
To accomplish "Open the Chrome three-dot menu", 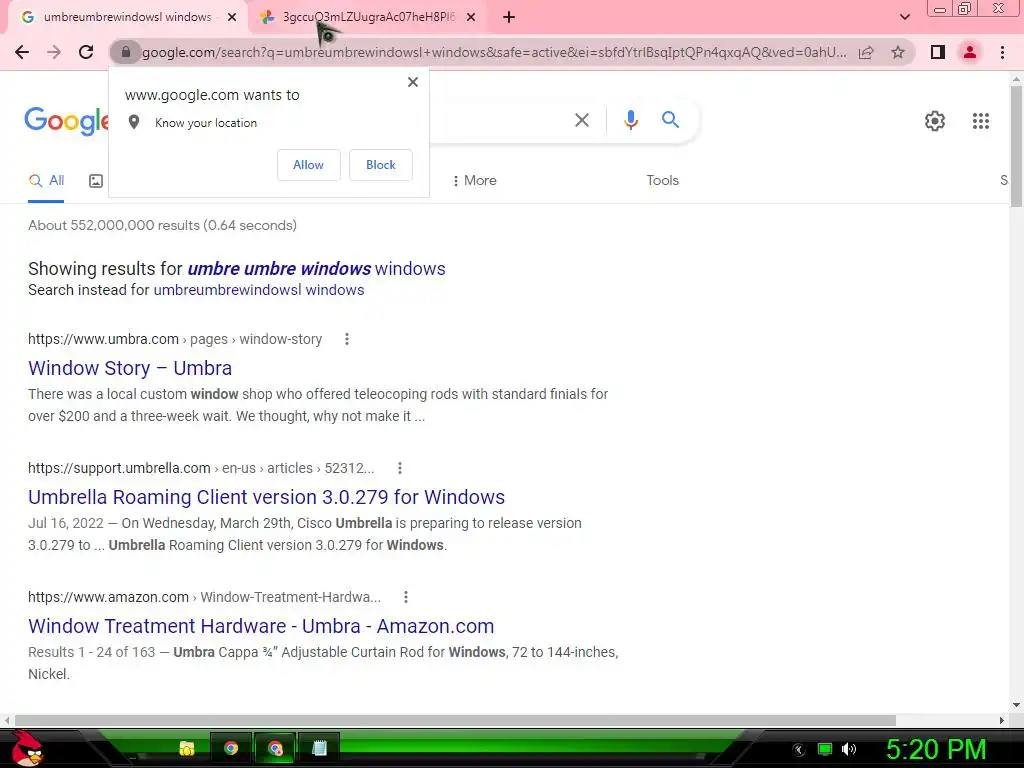I will (1002, 52).
